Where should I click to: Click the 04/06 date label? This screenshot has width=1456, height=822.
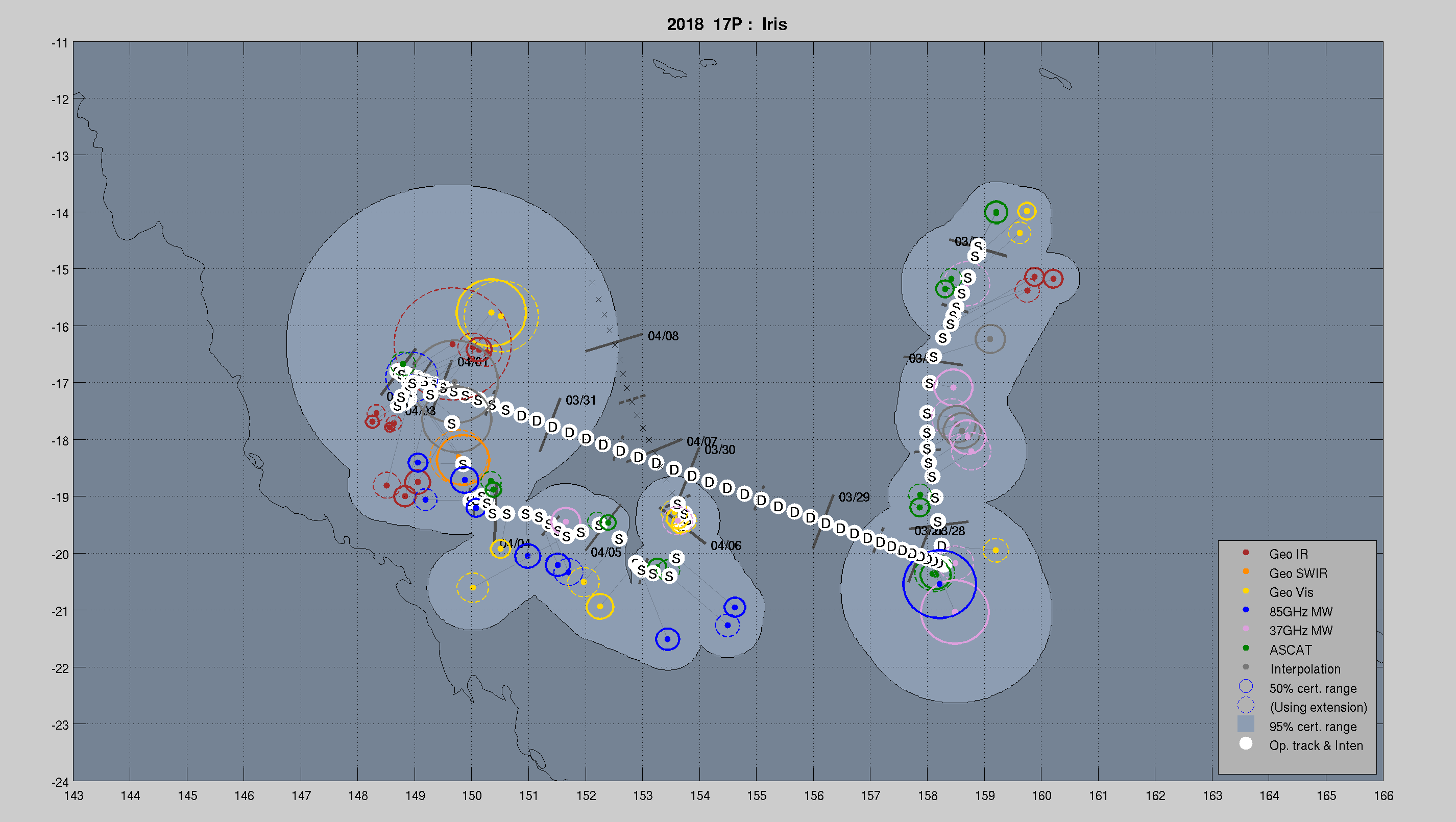pos(726,546)
